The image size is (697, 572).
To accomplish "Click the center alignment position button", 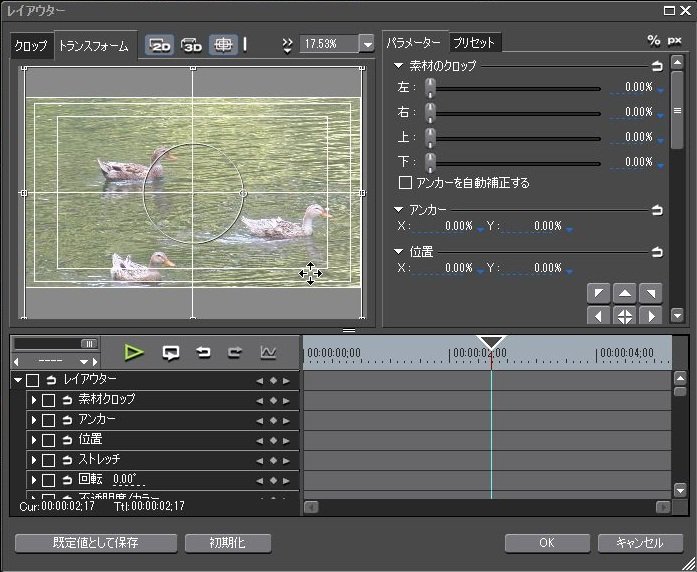I will click(623, 316).
